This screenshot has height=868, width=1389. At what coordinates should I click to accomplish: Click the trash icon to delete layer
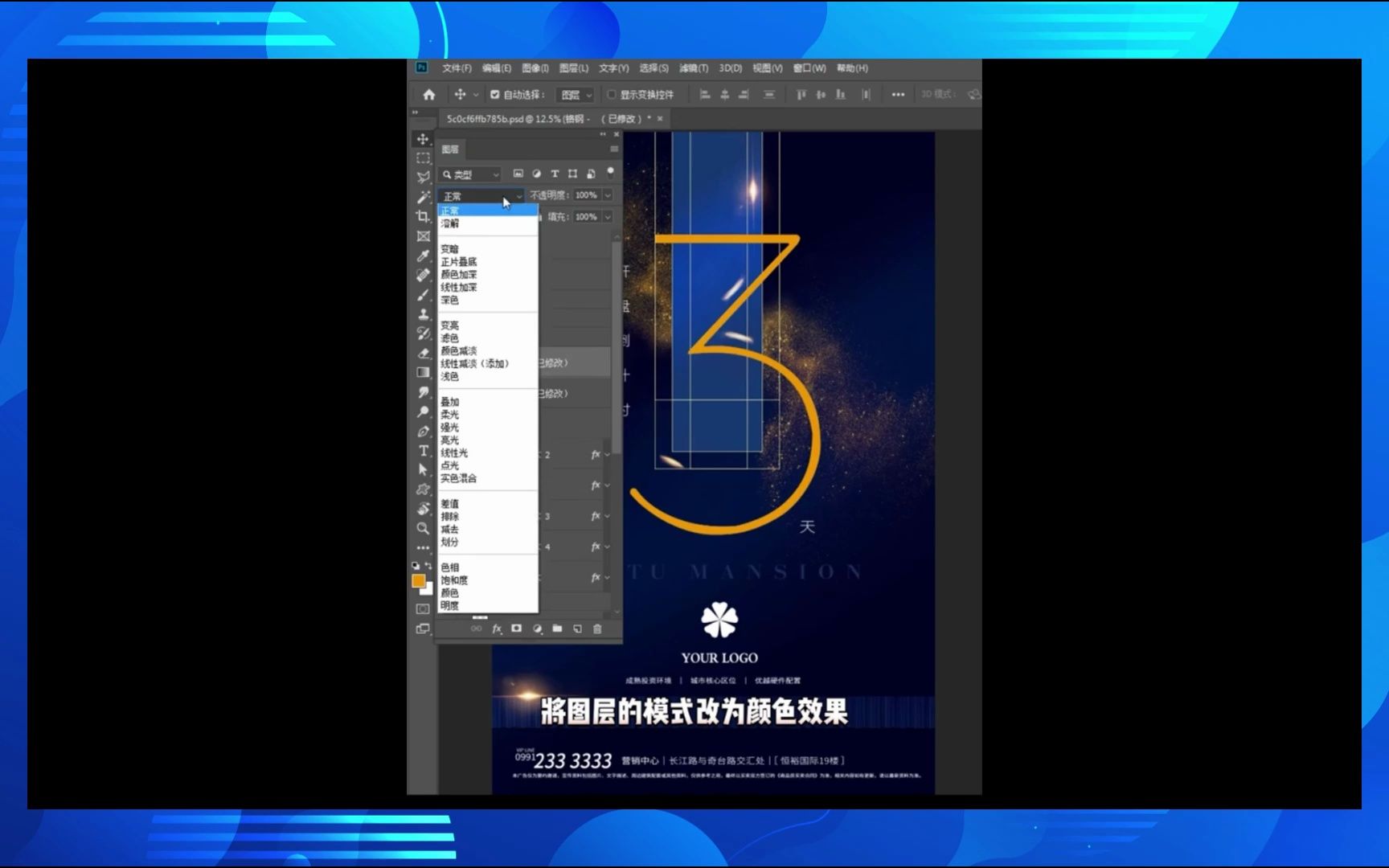(597, 628)
